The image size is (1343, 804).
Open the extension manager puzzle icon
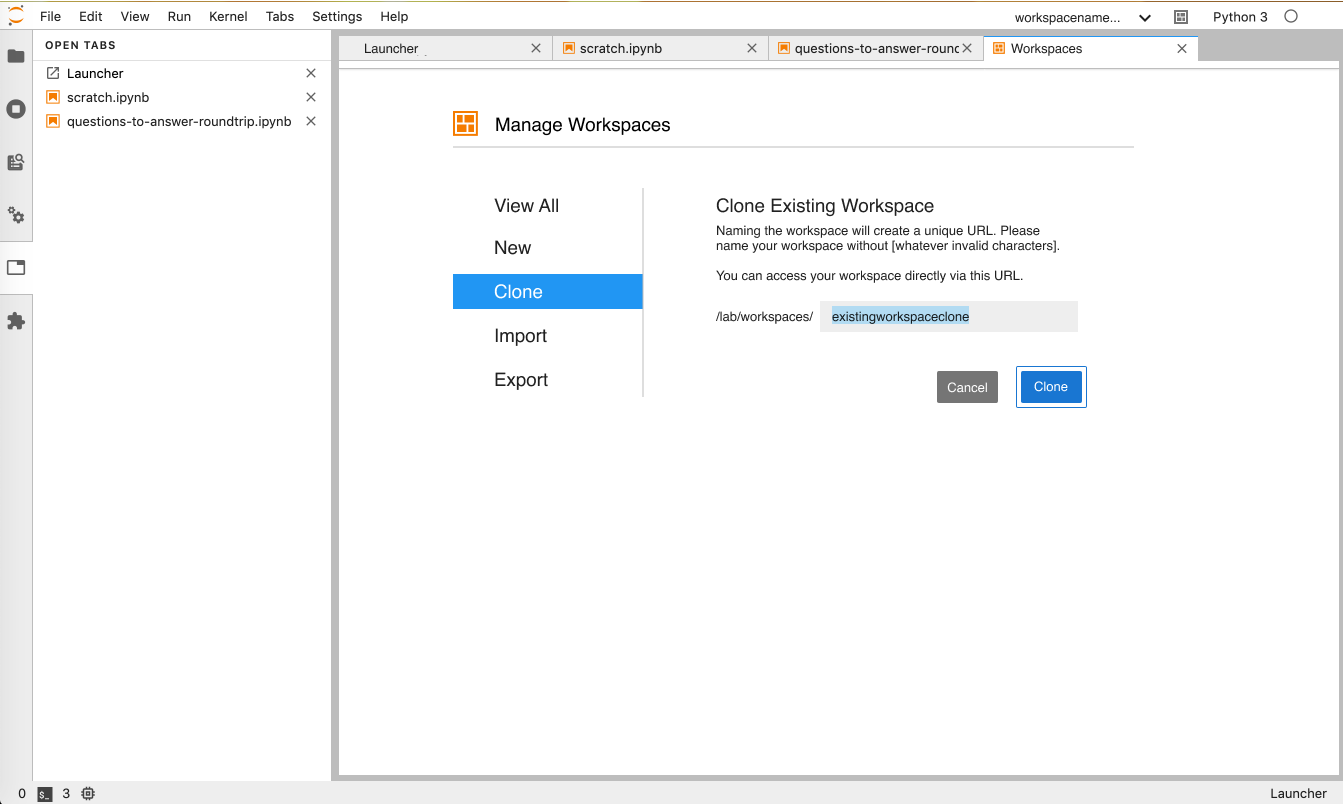click(16, 321)
